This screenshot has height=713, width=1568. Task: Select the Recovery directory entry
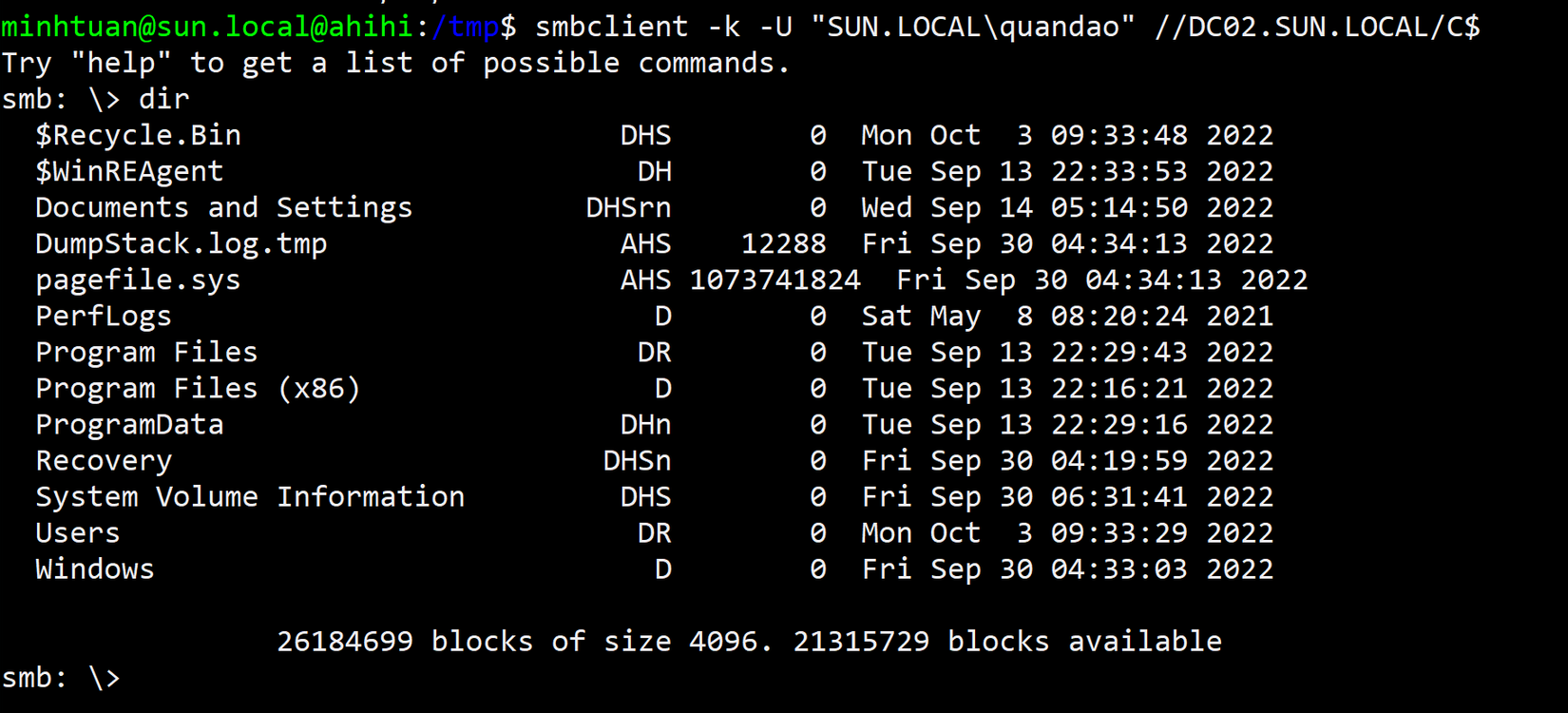(x=104, y=461)
